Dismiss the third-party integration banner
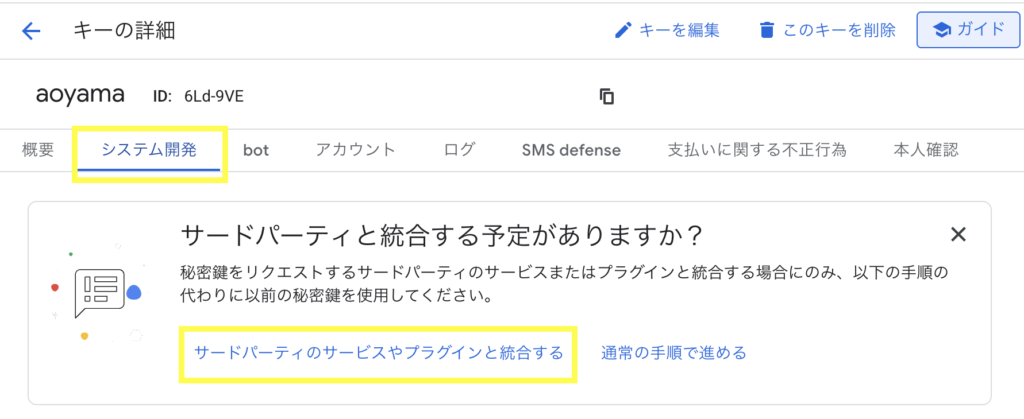This screenshot has height=419, width=1024. [958, 235]
